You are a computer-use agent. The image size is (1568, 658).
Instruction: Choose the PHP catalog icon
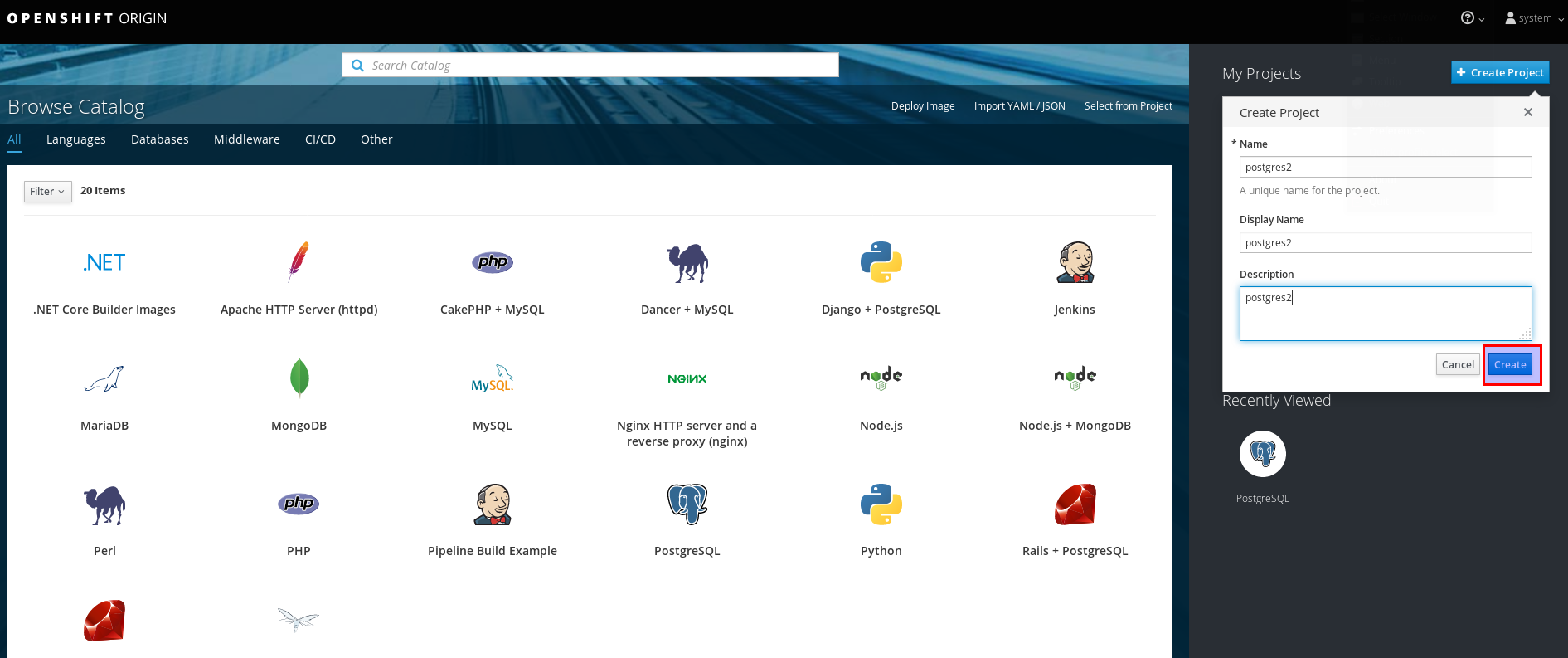pos(299,504)
